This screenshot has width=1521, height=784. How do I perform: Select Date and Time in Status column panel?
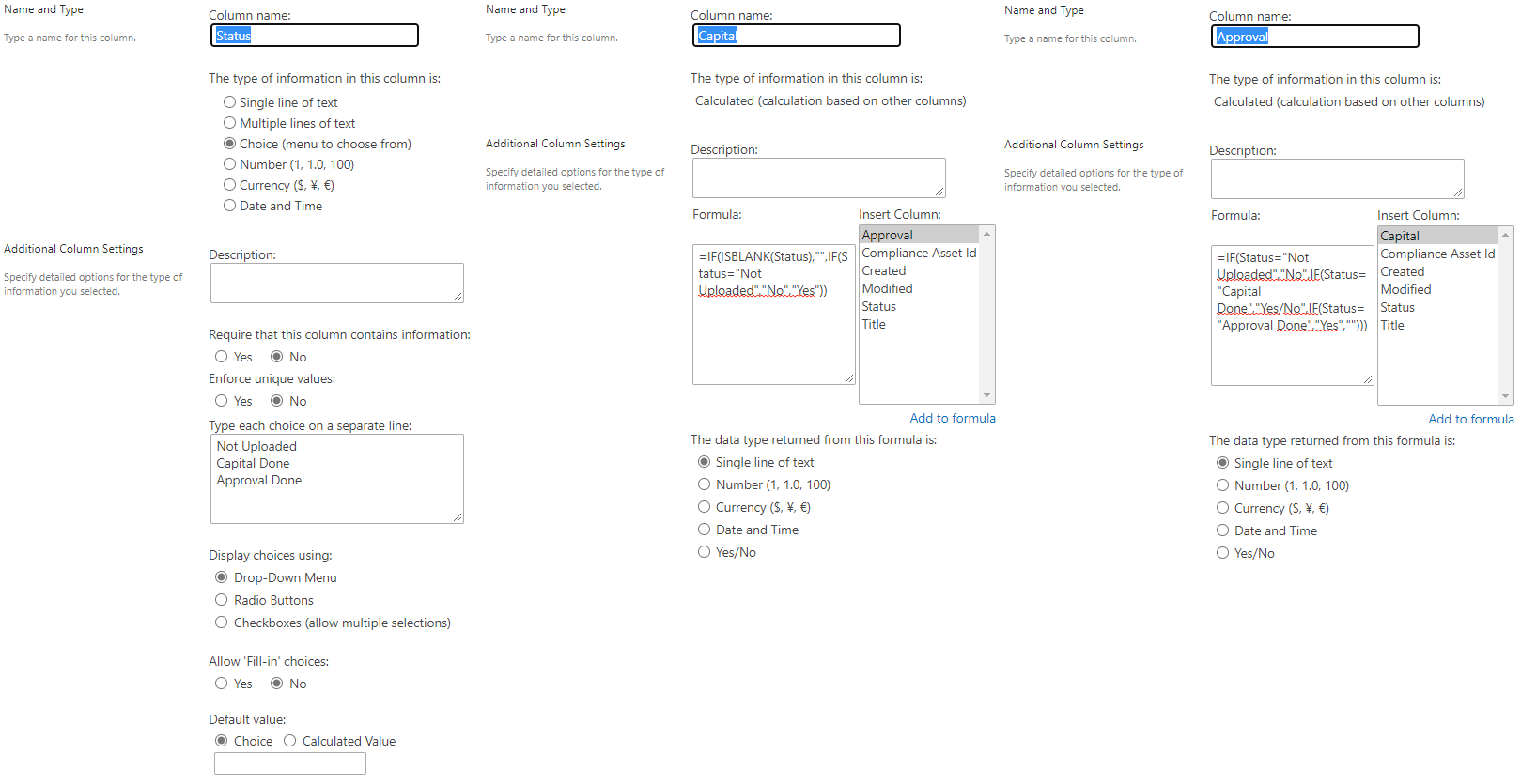[229, 206]
